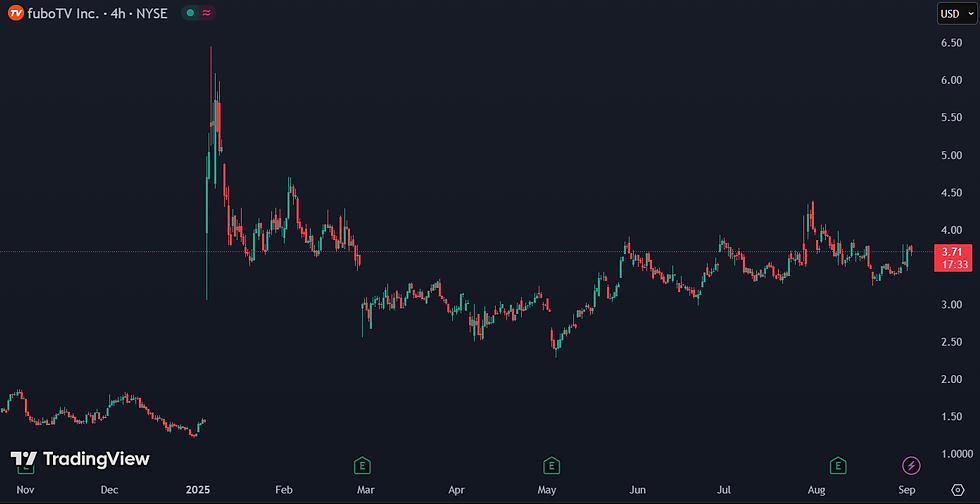Click the Apr label on time axis
The image size is (980, 504).
point(457,490)
